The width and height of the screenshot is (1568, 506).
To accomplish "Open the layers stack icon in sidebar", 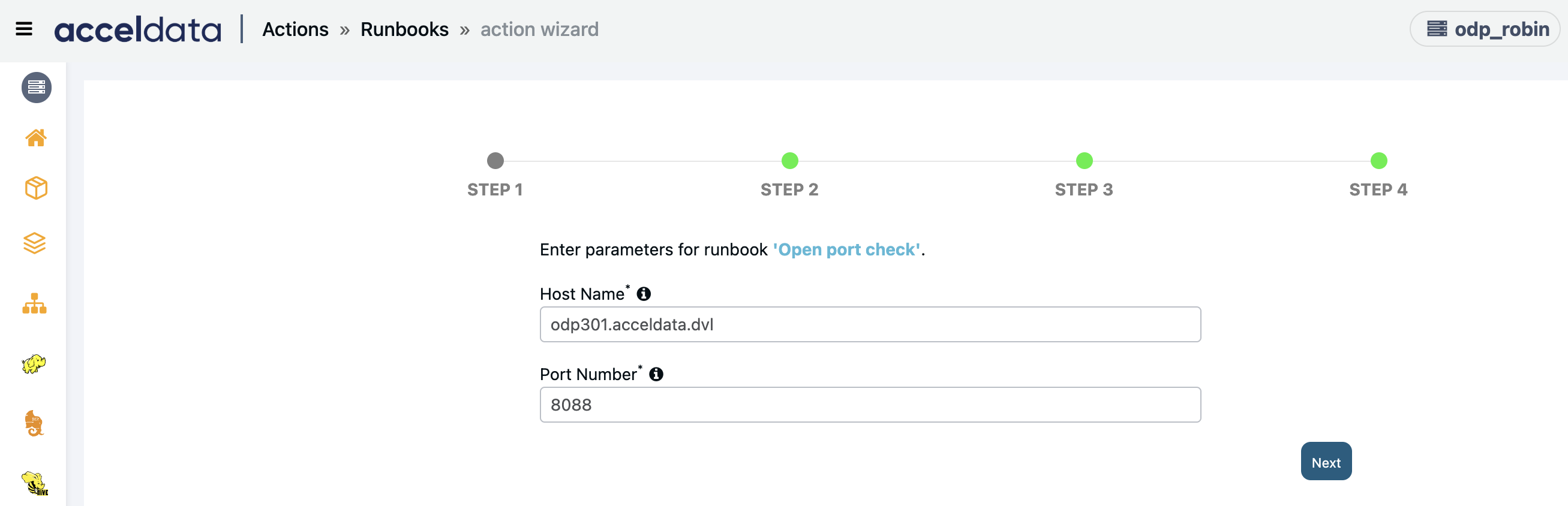I will point(35,243).
